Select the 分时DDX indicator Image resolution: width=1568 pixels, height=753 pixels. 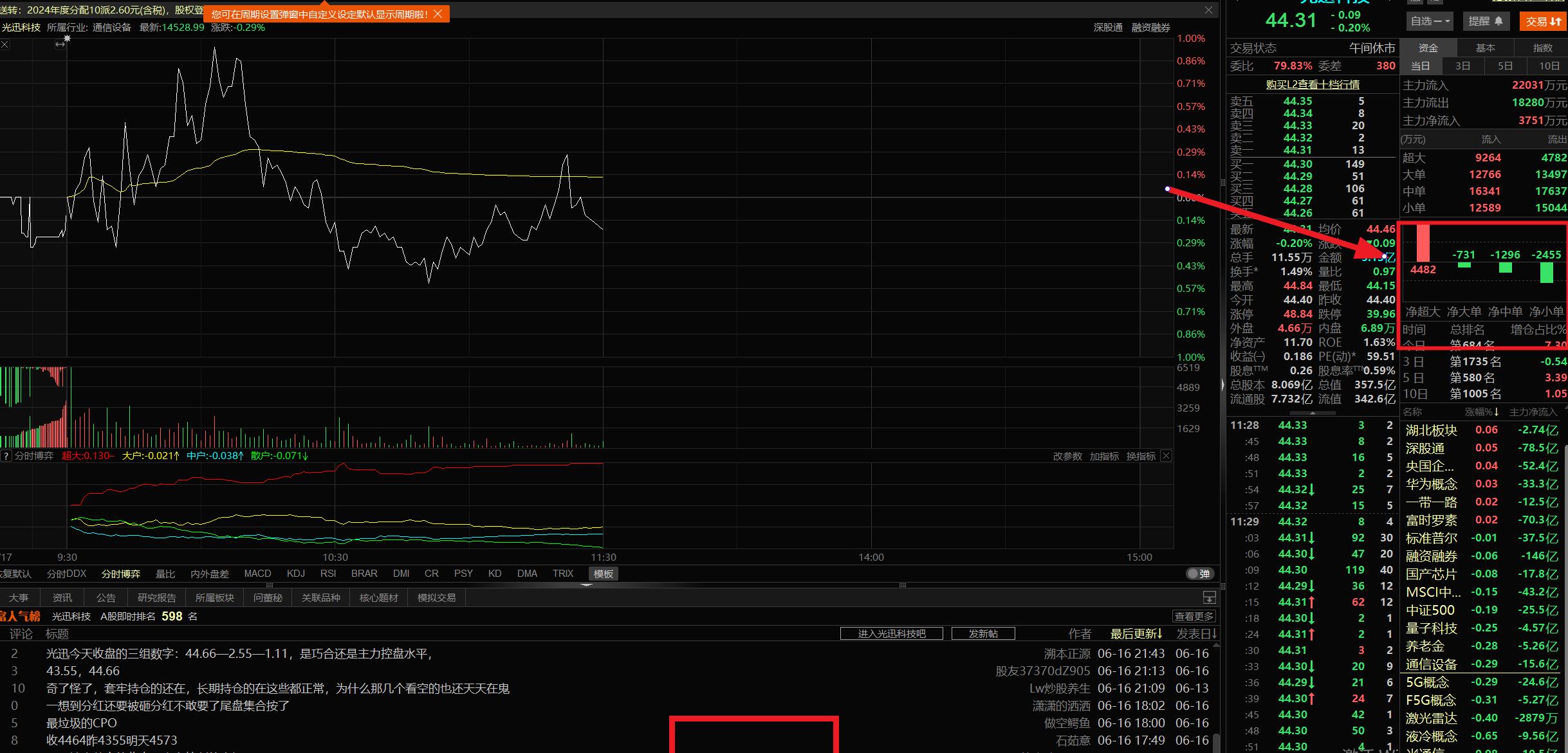(66, 574)
